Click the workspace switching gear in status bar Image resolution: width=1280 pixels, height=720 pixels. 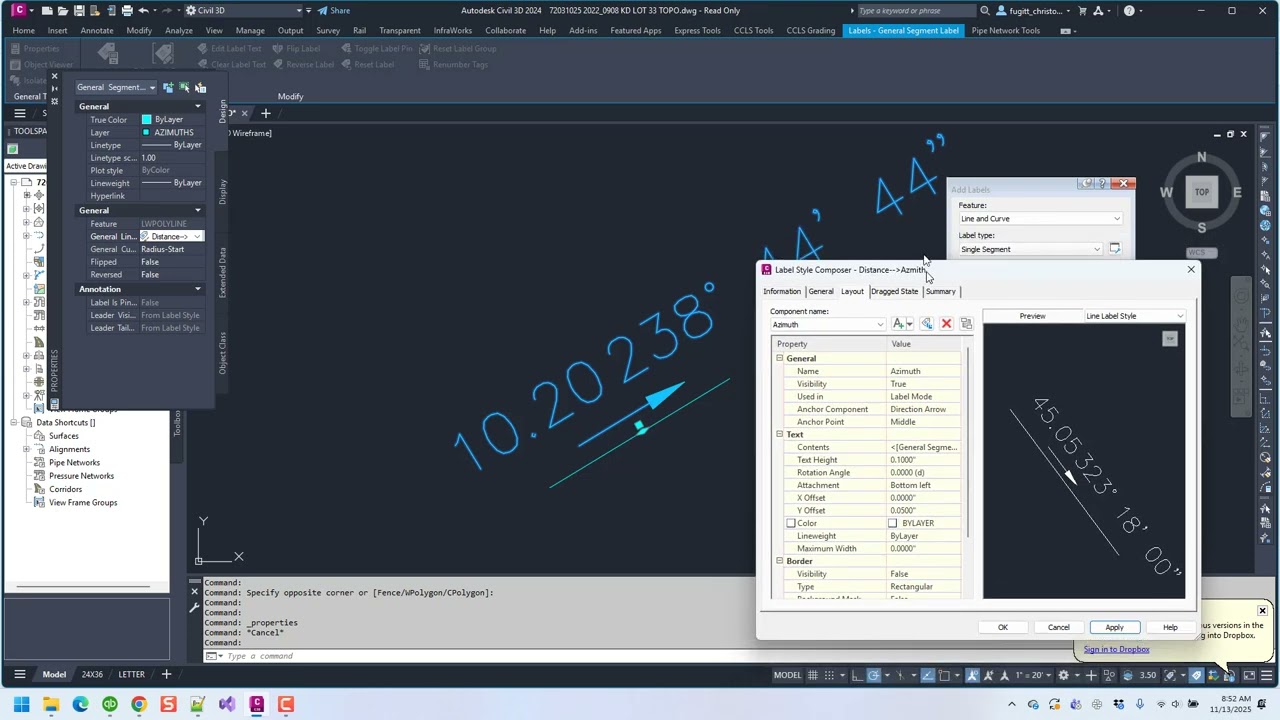pyautogui.click(x=1063, y=675)
